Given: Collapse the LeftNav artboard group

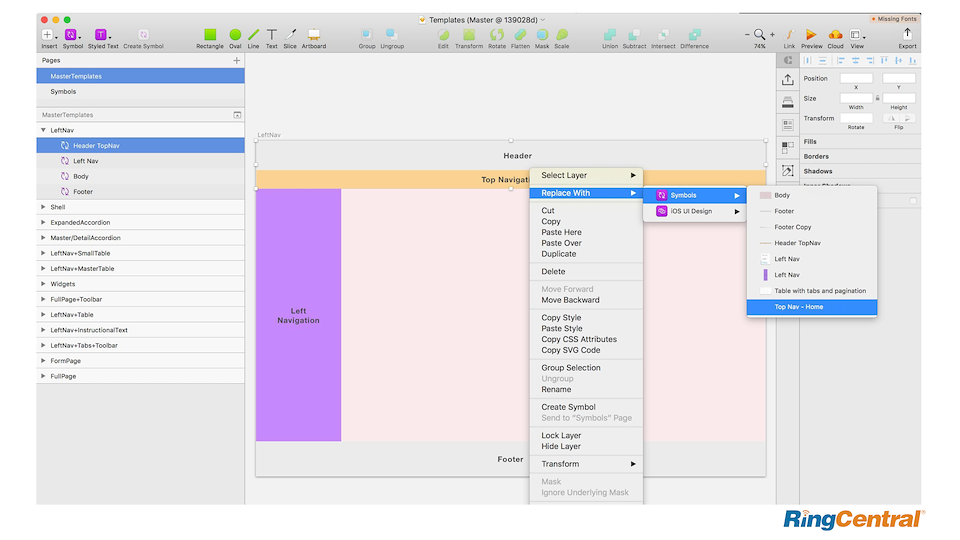Looking at the screenshot, I should click(x=43, y=130).
